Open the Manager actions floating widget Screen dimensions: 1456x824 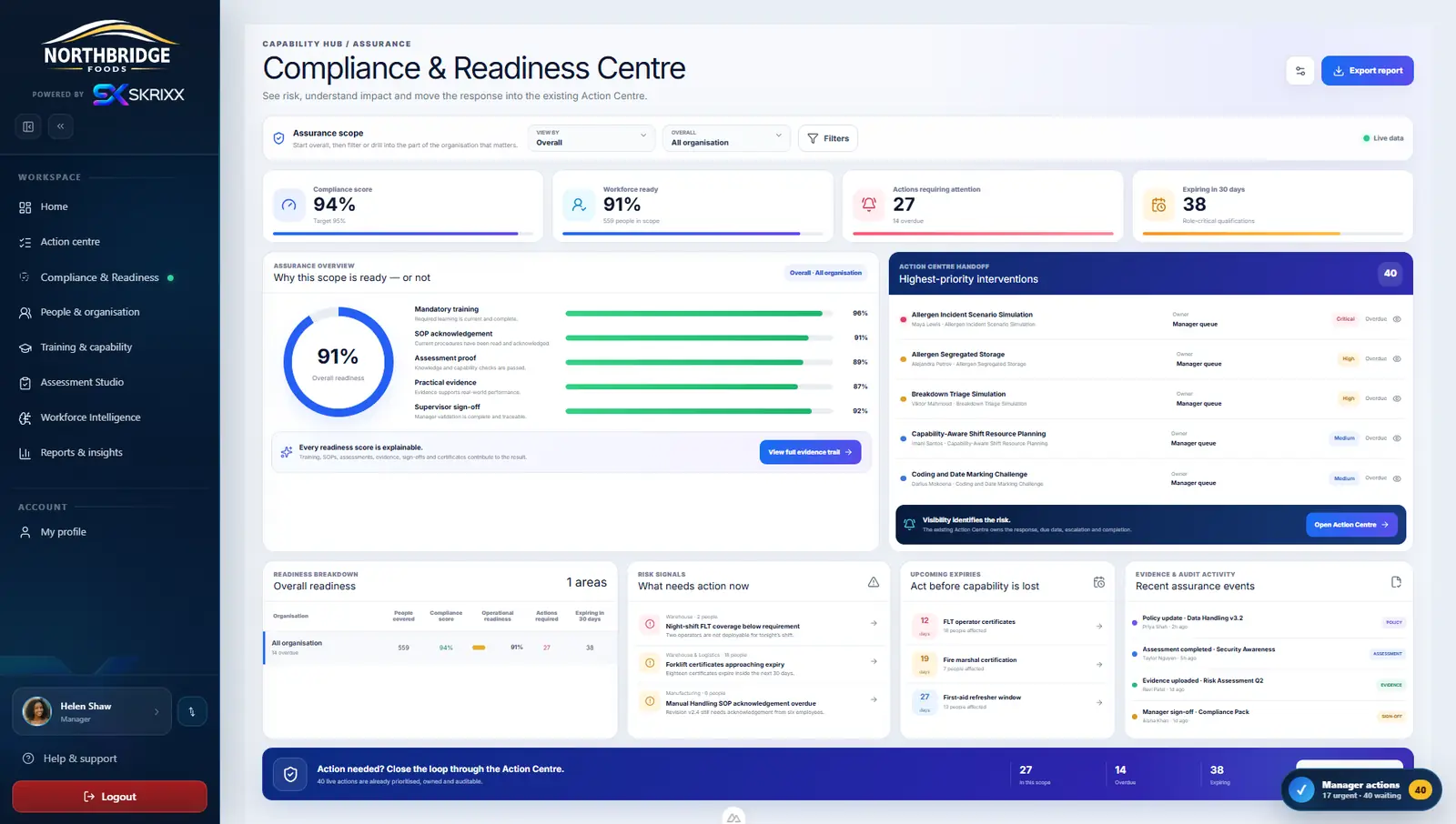[1361, 789]
